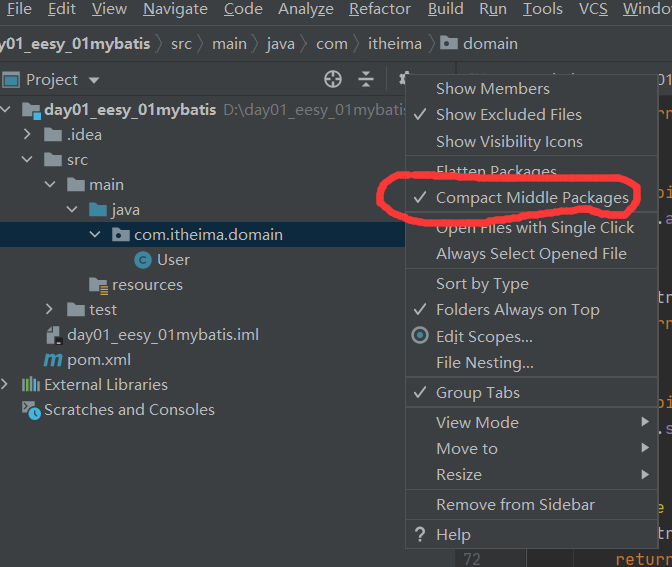Click Edit Scopes... menu entry
This screenshot has height=567, width=672.
[x=531, y=336]
